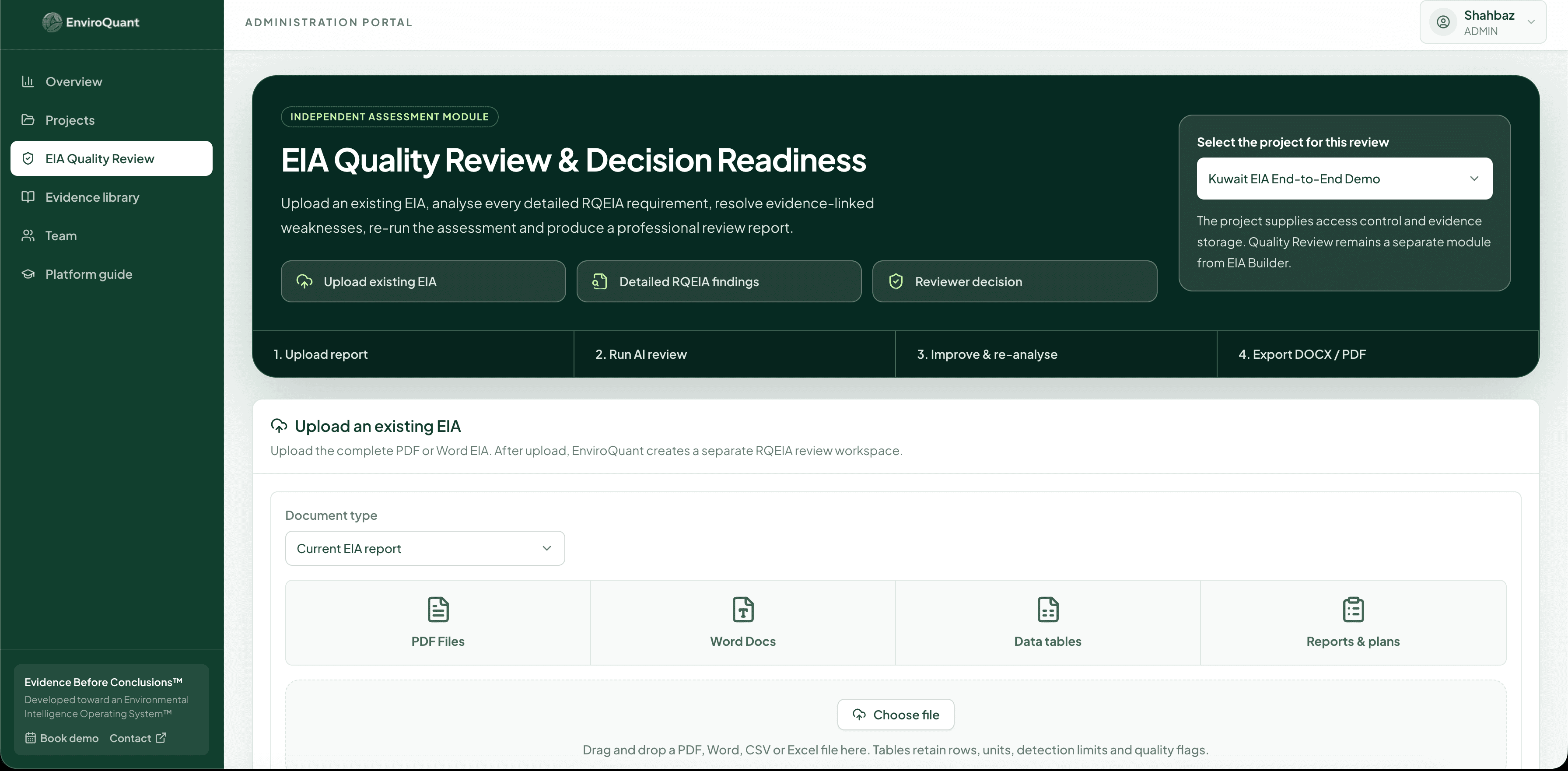Click the Platform guide graduation cap icon
The height and width of the screenshot is (771, 1568).
28,273
